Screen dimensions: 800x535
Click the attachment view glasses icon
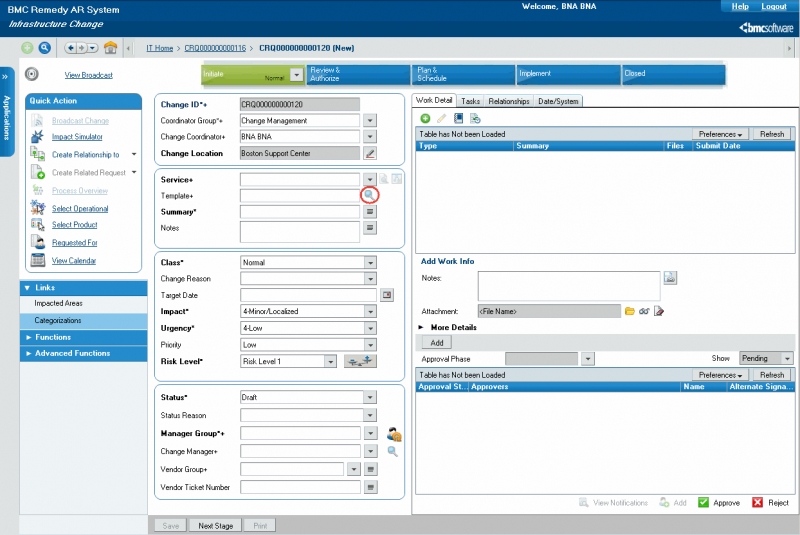(644, 311)
